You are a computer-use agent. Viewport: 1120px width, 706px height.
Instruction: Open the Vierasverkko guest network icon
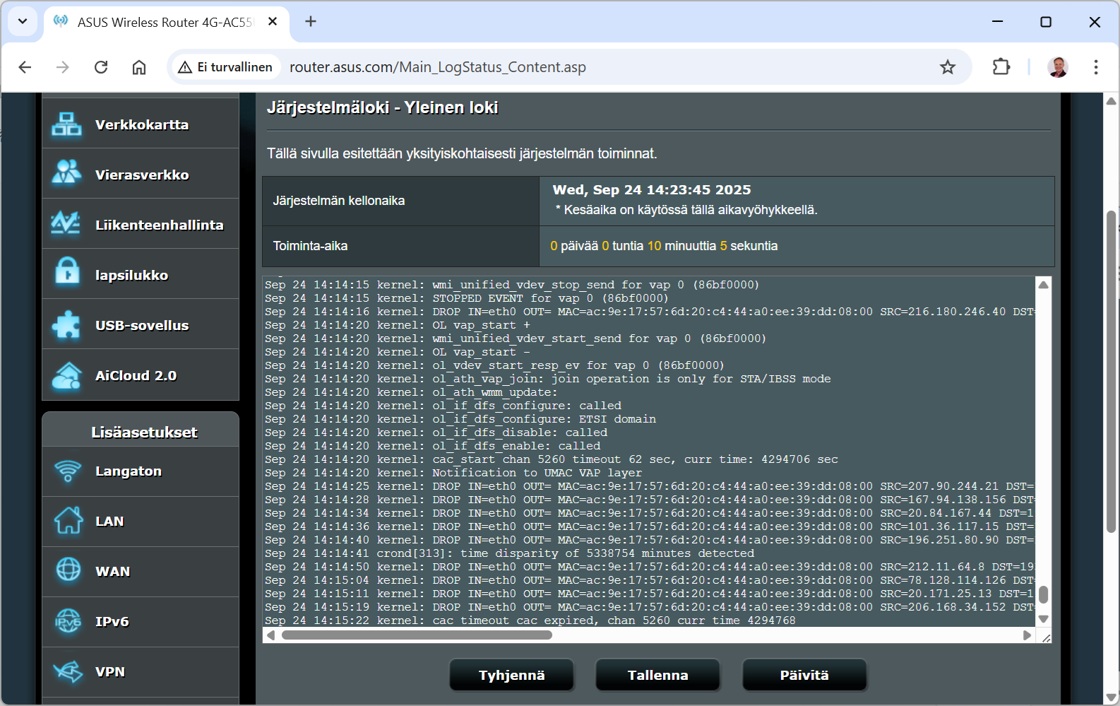click(x=66, y=173)
